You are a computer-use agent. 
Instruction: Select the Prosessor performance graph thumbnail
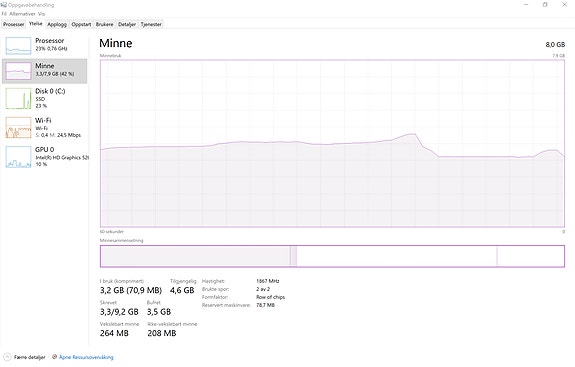pyautogui.click(x=18, y=46)
